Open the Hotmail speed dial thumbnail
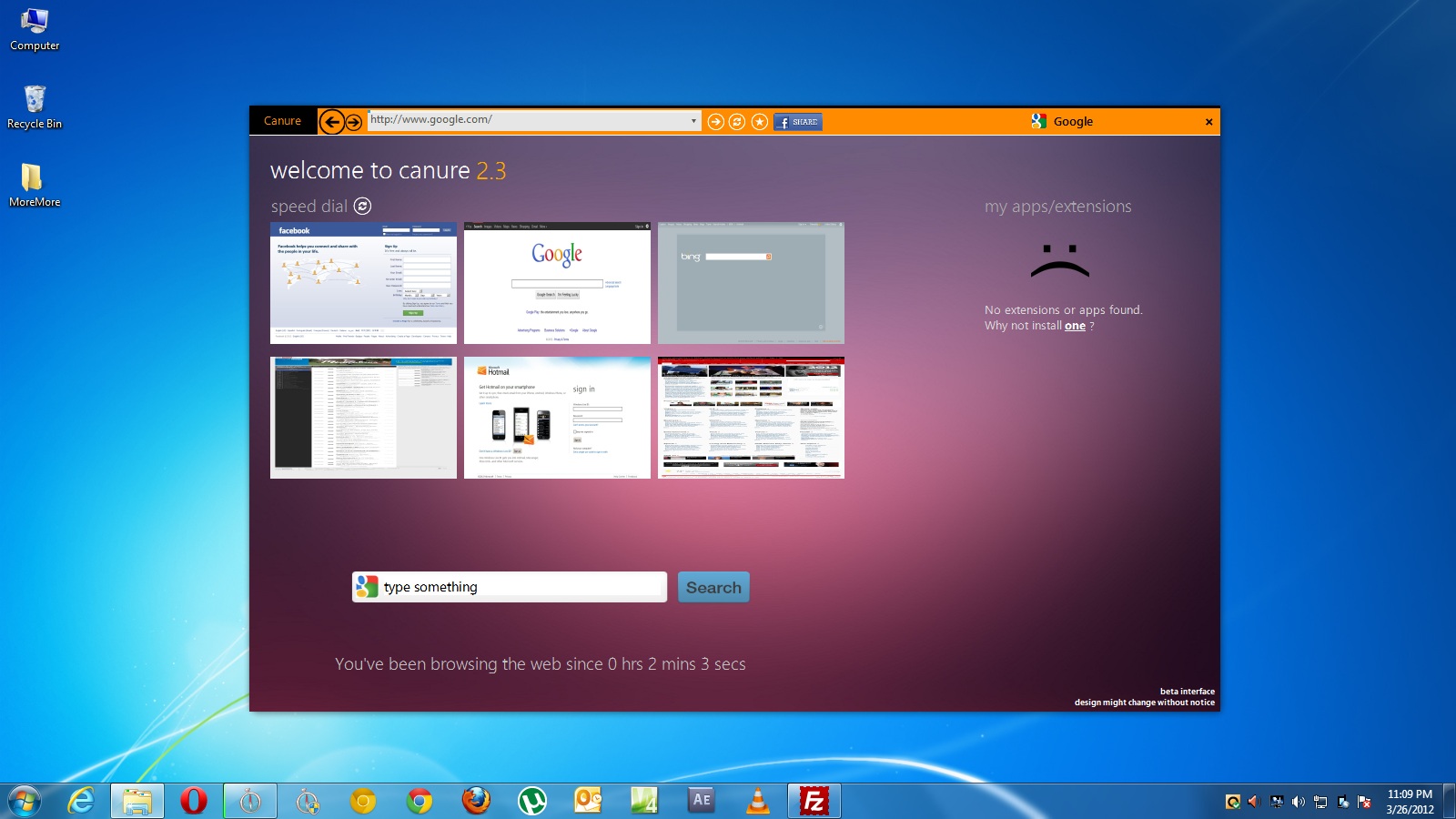This screenshot has width=1456, height=819. (557, 418)
